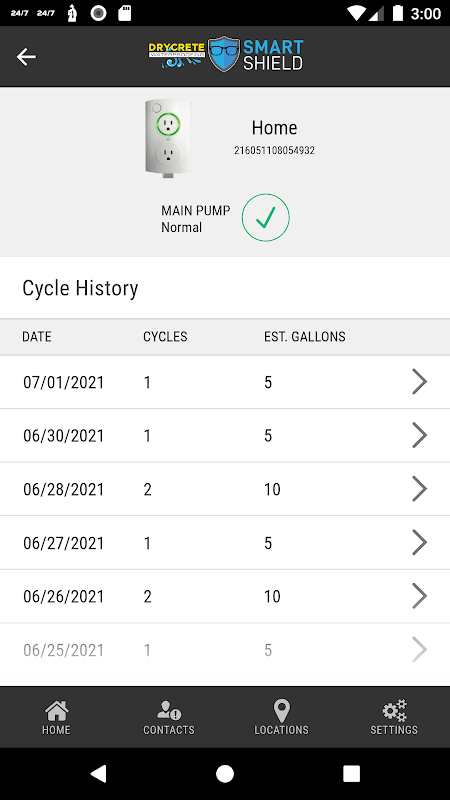Image resolution: width=450 pixels, height=800 pixels.
Task: Tap Android recent apps square button
Action: (x=352, y=774)
